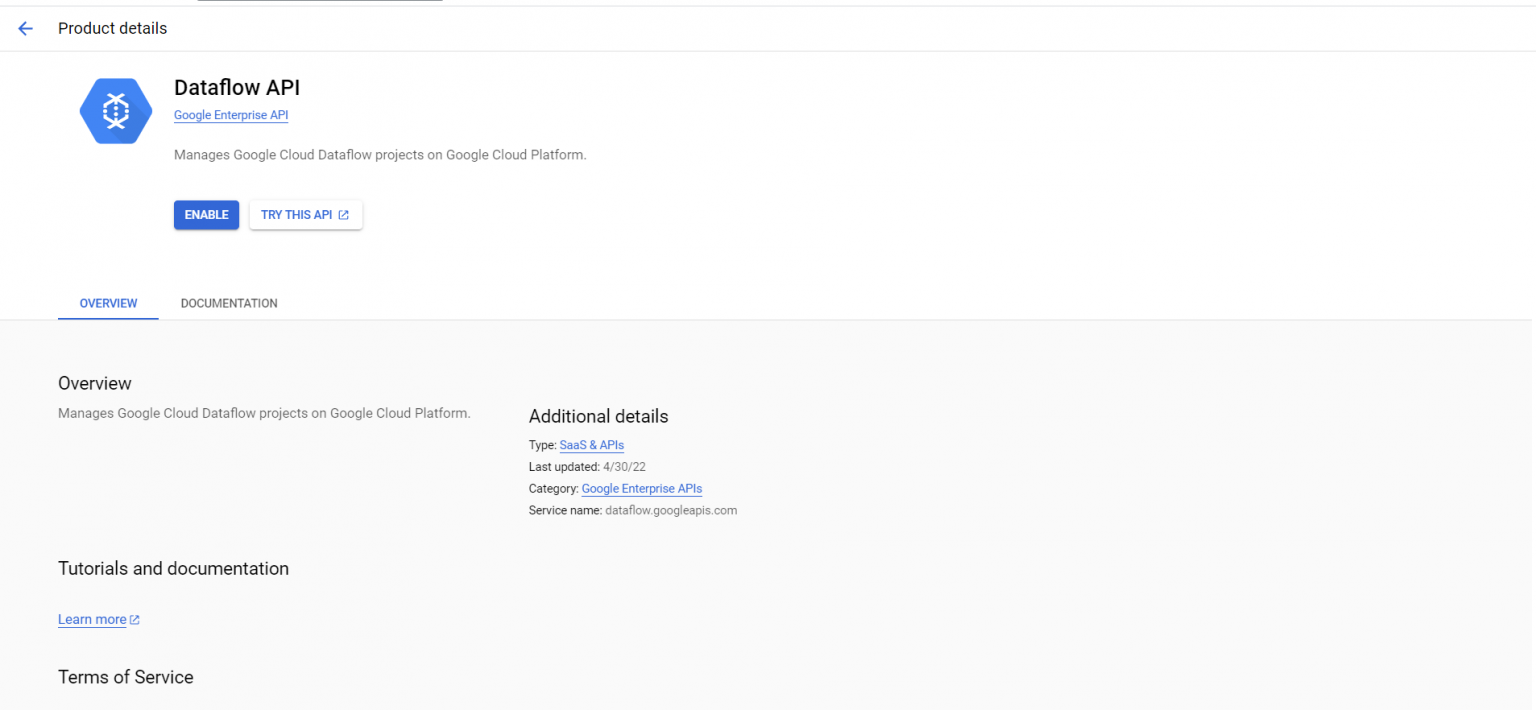
Task: Click the Terms of Service heading
Action: (125, 677)
